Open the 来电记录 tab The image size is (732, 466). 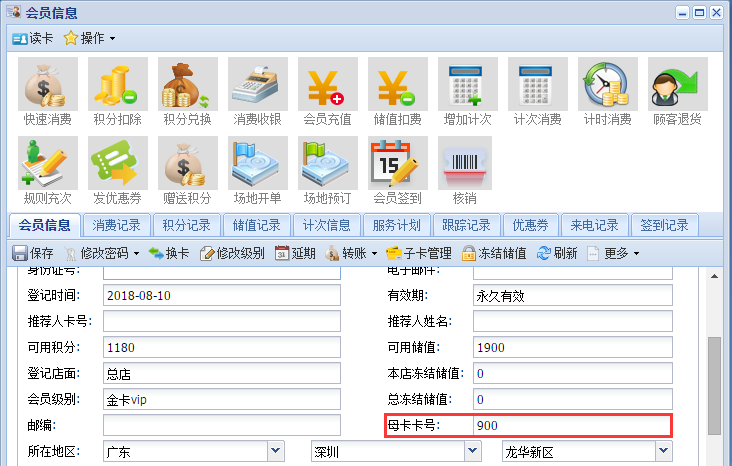pos(594,225)
